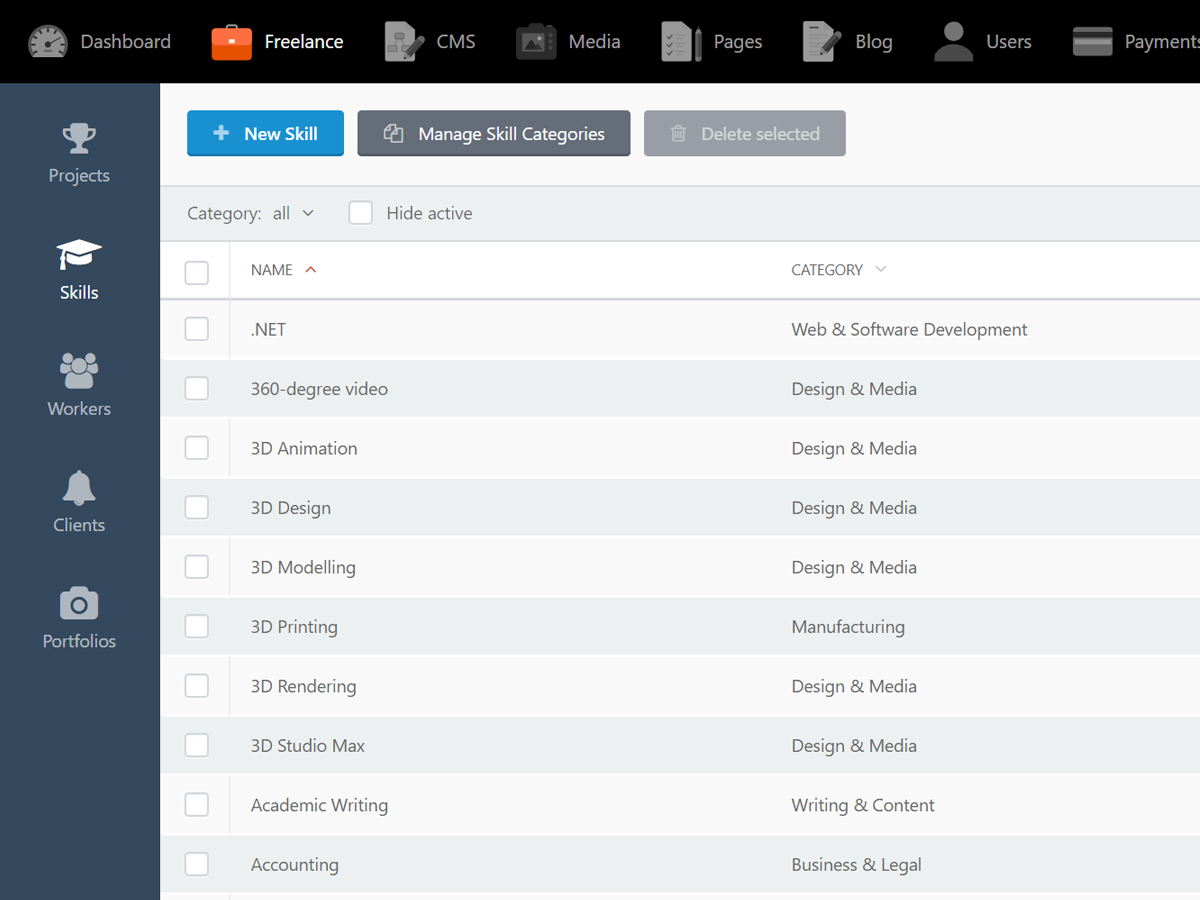This screenshot has height=900, width=1200.
Task: Open the Category all filter dropdown
Action: point(293,213)
